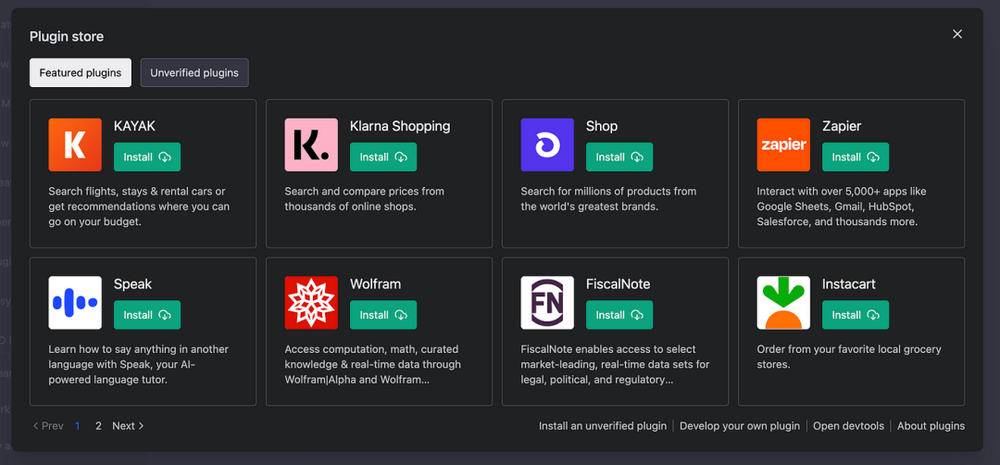
Task: Install the Speak plugin
Action: [147, 315]
